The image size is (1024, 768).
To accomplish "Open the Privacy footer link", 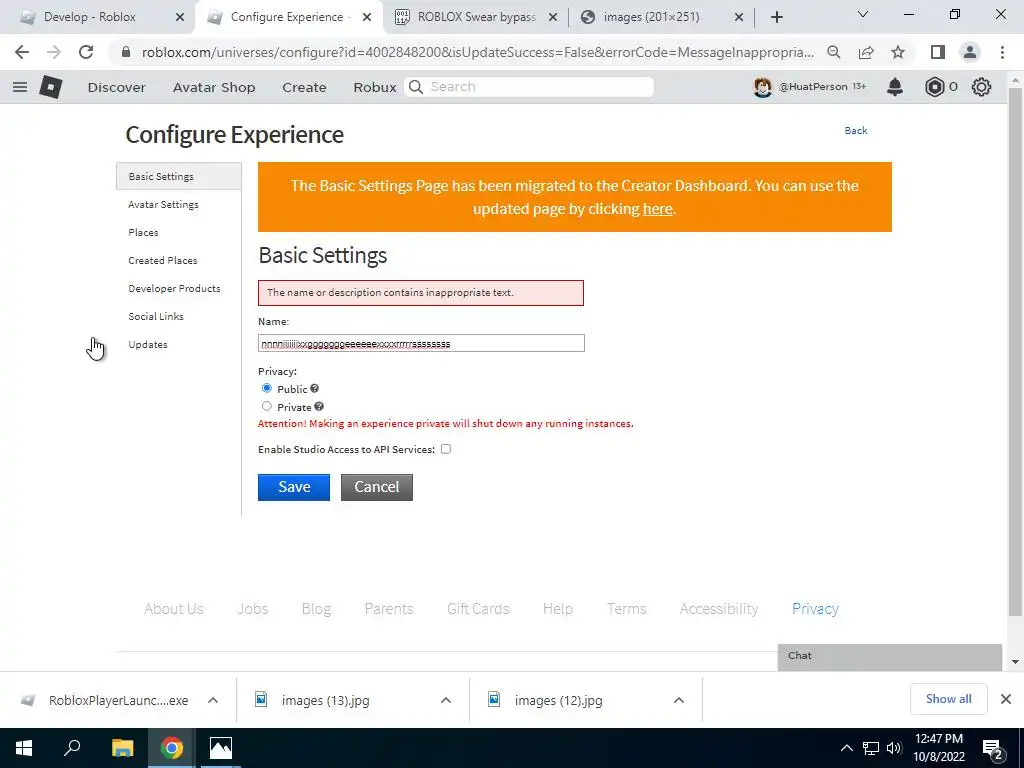I will click(x=815, y=609).
